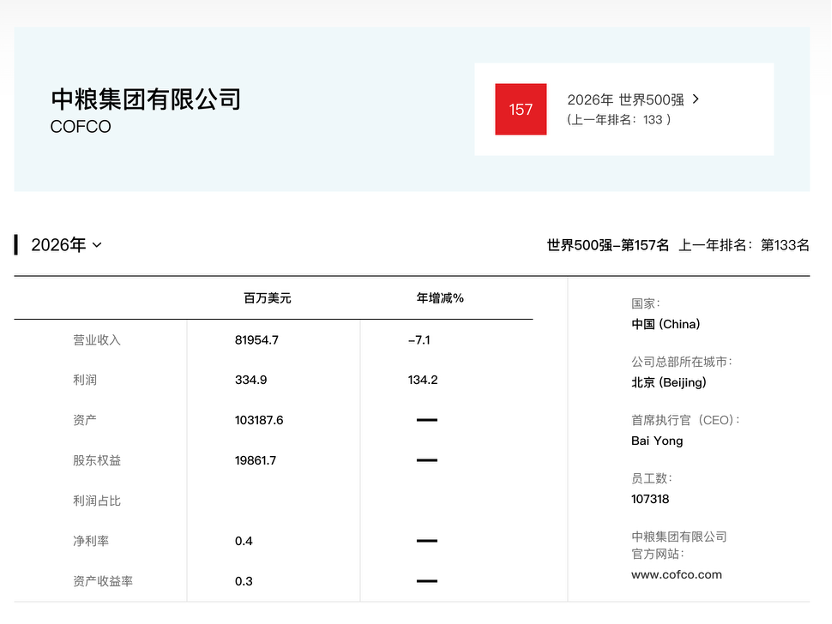832x624 pixels.
Task: Click the headquarters city 北京 (Beijing)
Action: tap(669, 383)
